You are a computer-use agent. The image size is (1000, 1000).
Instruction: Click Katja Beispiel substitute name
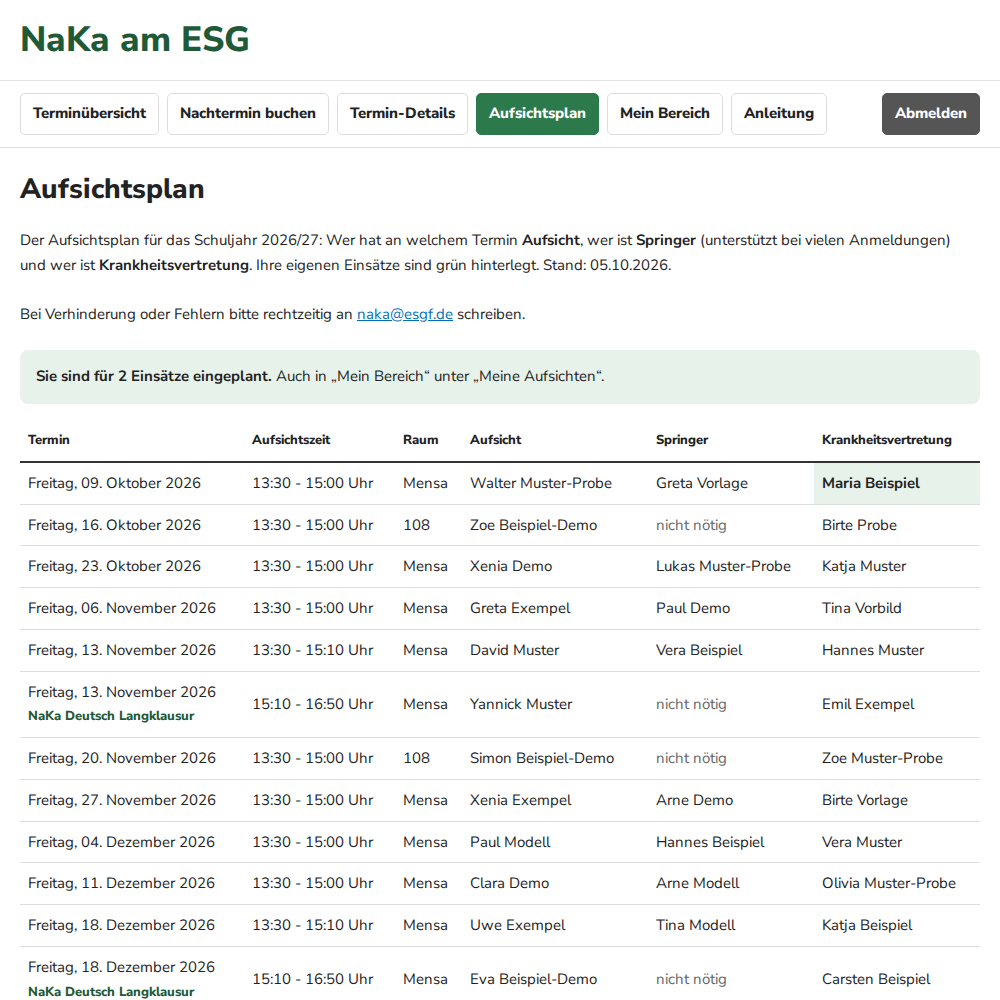(x=867, y=925)
